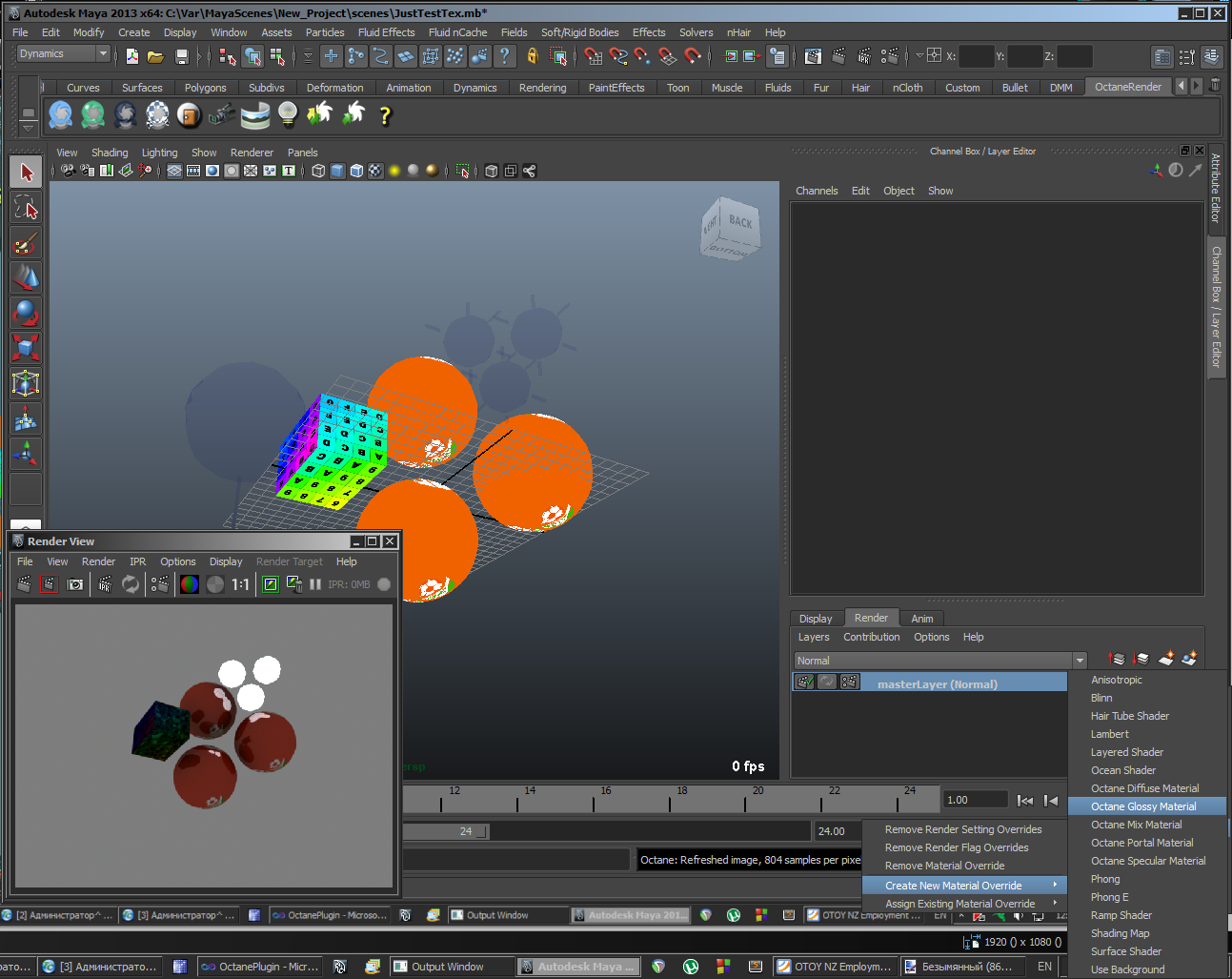Create a new empty render layer
The height and width of the screenshot is (979, 1232).
point(1165,659)
